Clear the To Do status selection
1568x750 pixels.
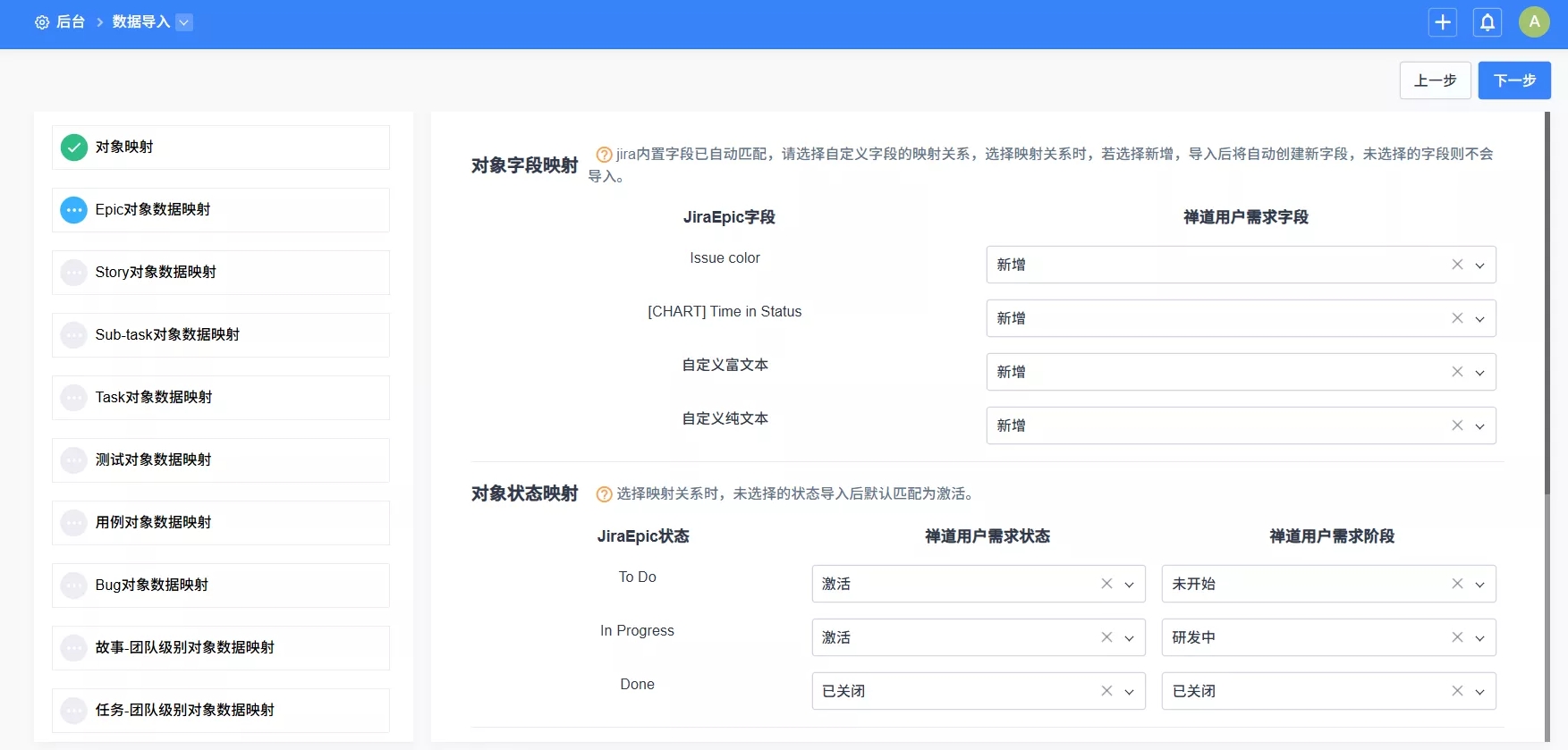pos(1106,584)
